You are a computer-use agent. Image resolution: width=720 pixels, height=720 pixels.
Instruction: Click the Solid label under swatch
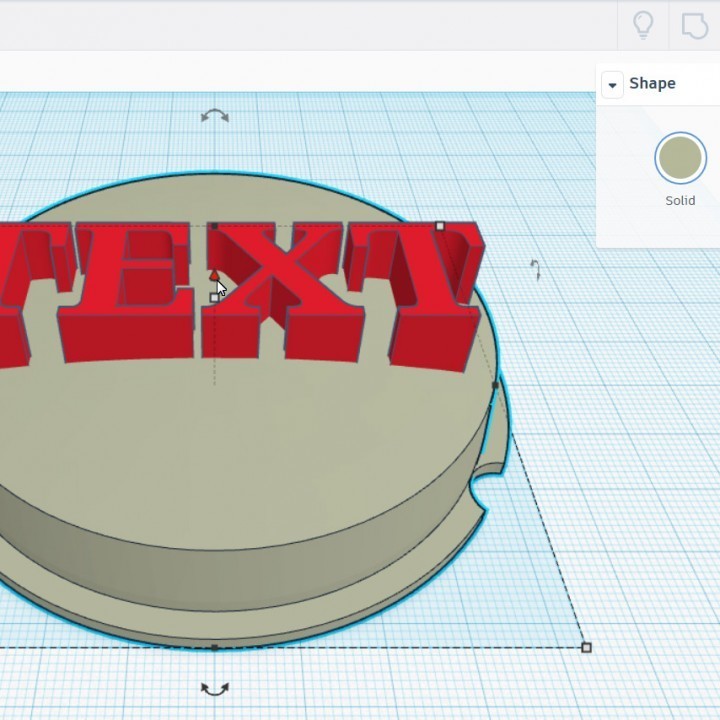[x=680, y=201]
